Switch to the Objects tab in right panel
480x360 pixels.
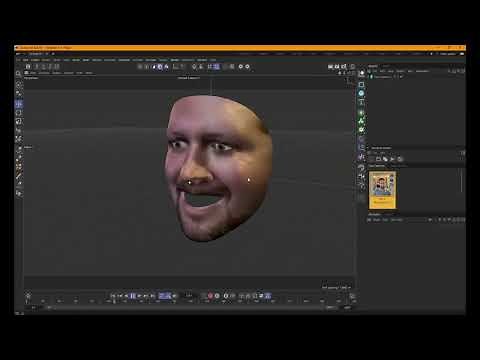coord(373,66)
